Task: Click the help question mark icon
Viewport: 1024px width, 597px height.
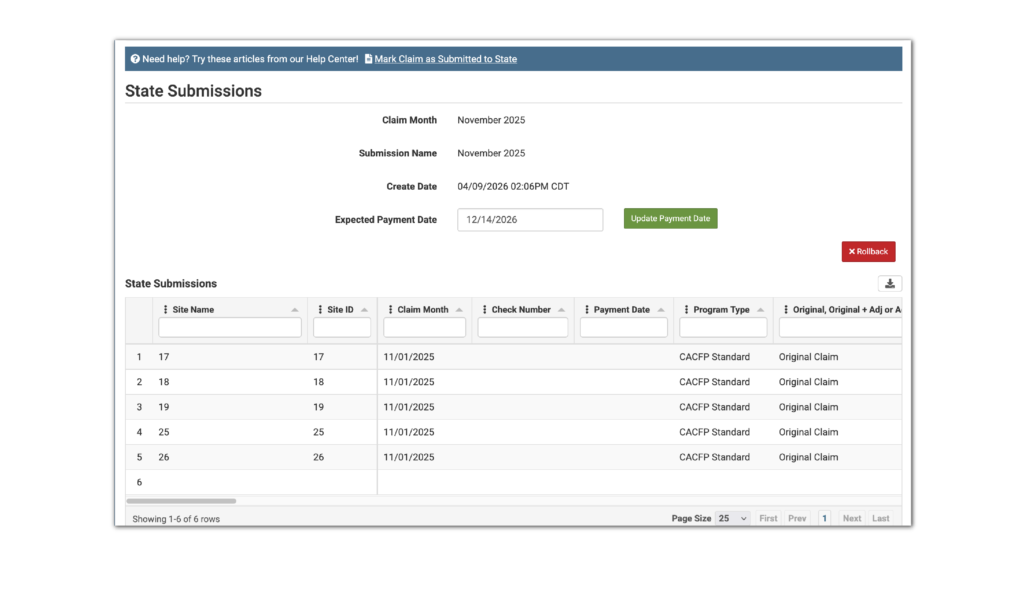Action: click(134, 58)
